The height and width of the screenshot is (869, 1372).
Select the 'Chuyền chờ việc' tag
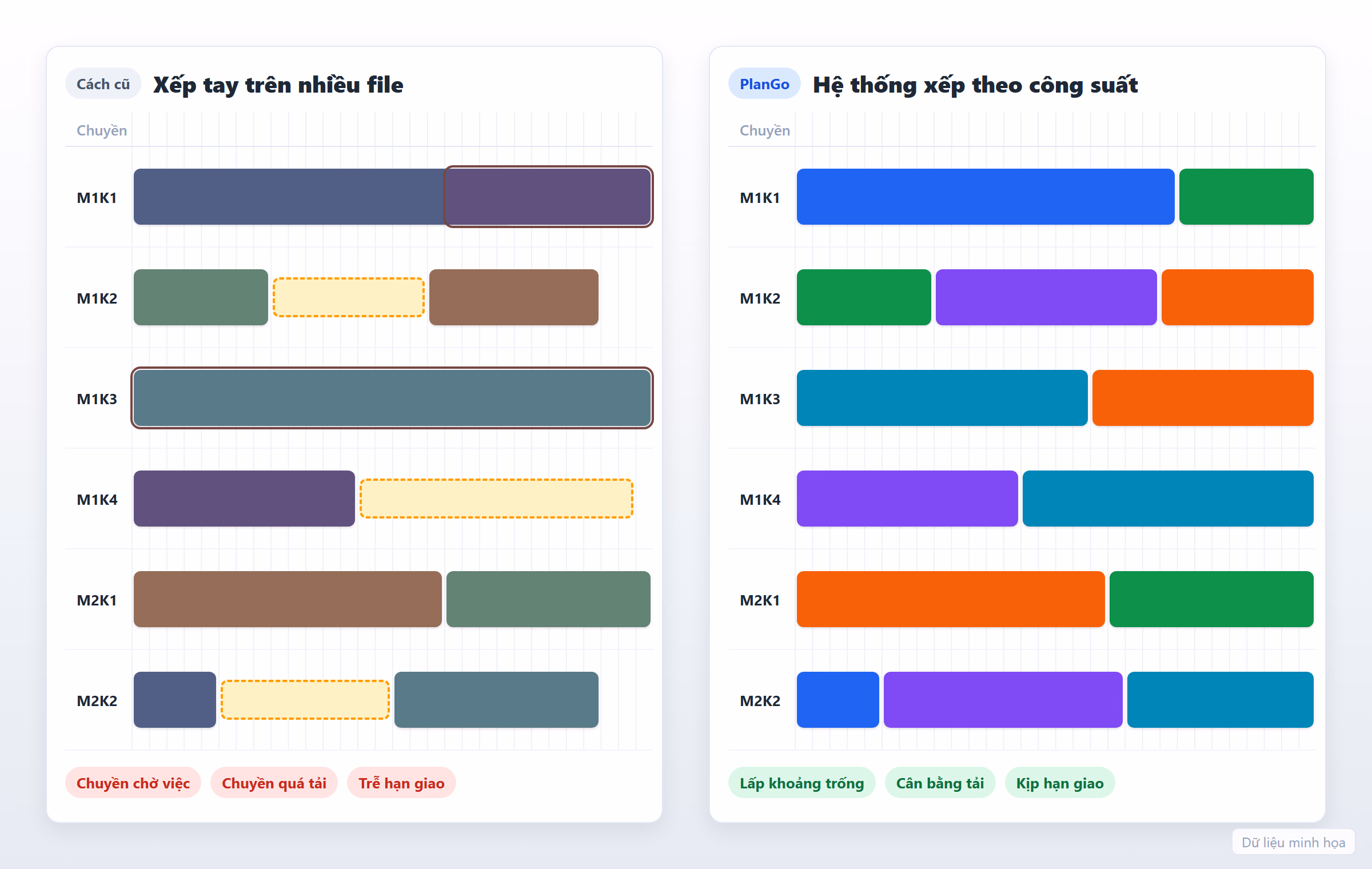(133, 783)
